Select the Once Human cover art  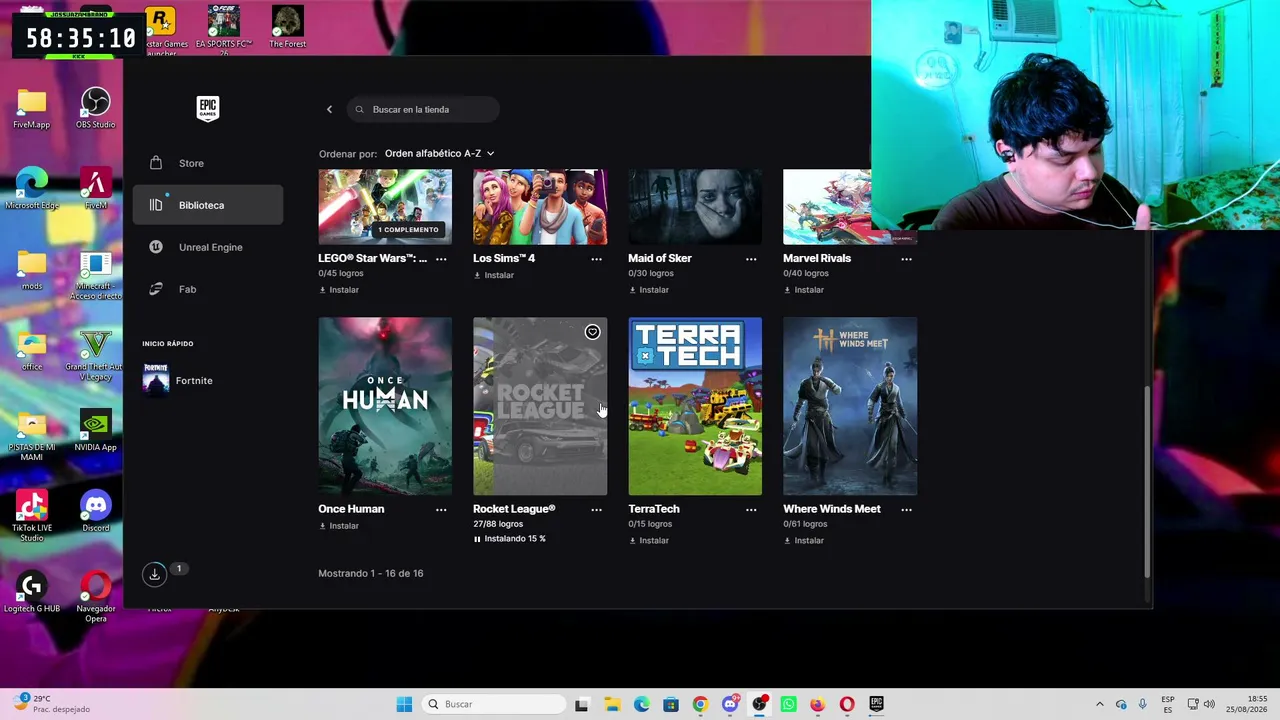385,406
